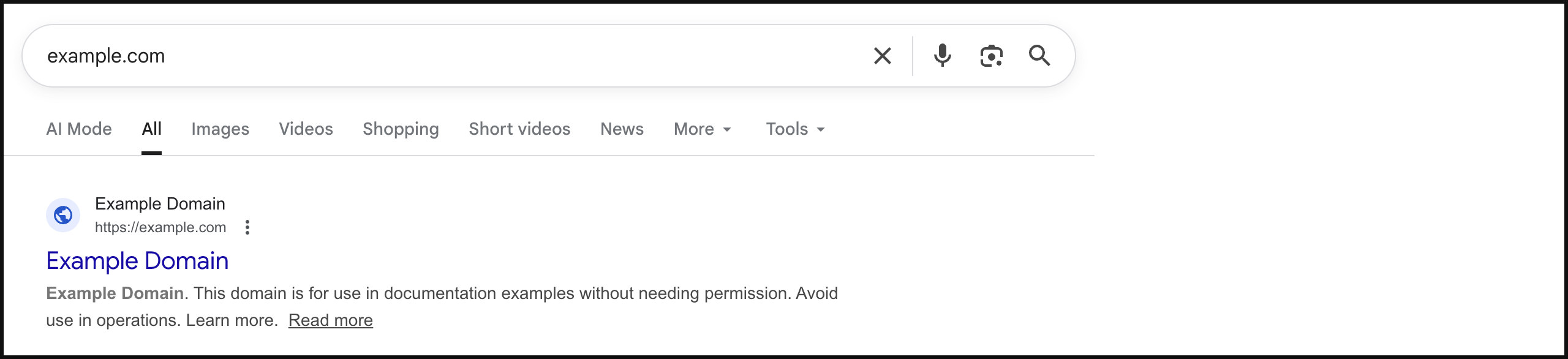
Task: Click the Example Domain site name
Action: (160, 203)
